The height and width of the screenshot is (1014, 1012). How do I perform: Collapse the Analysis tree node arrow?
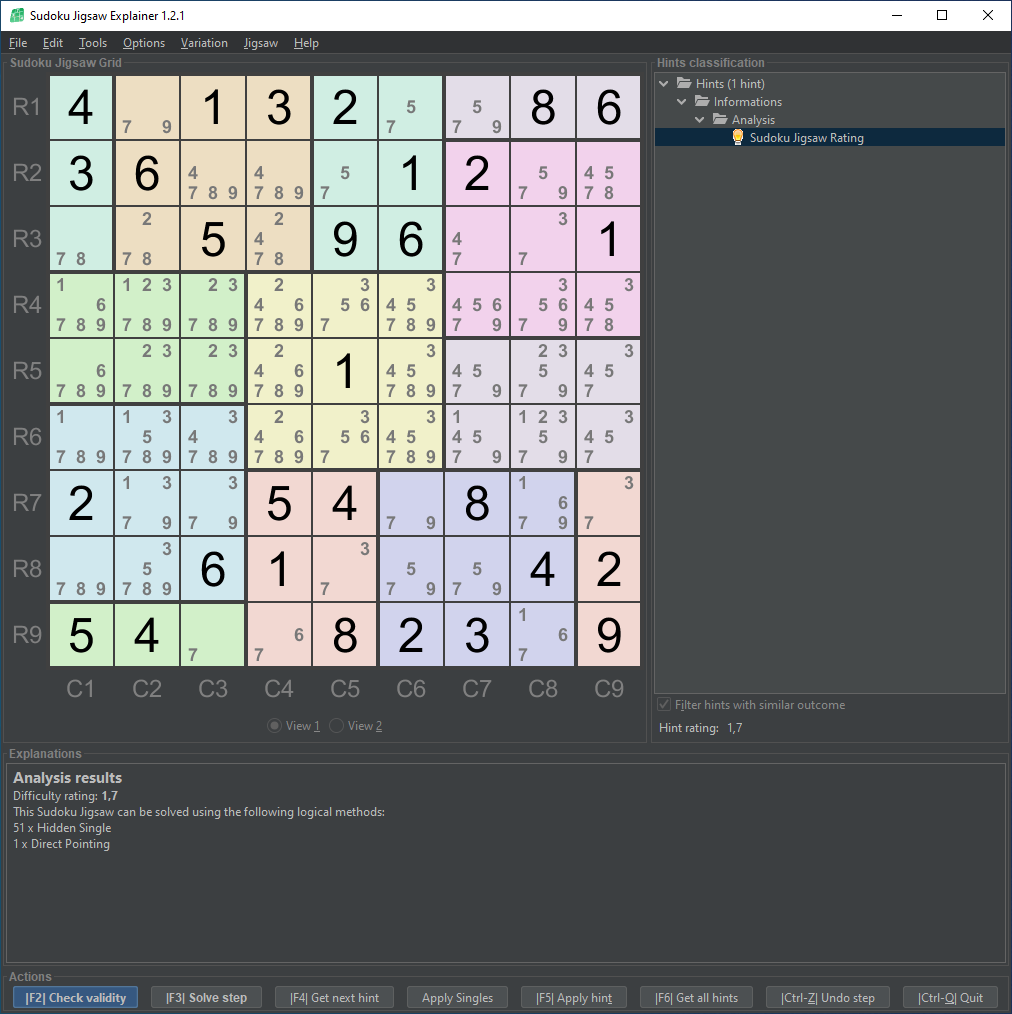pos(700,120)
